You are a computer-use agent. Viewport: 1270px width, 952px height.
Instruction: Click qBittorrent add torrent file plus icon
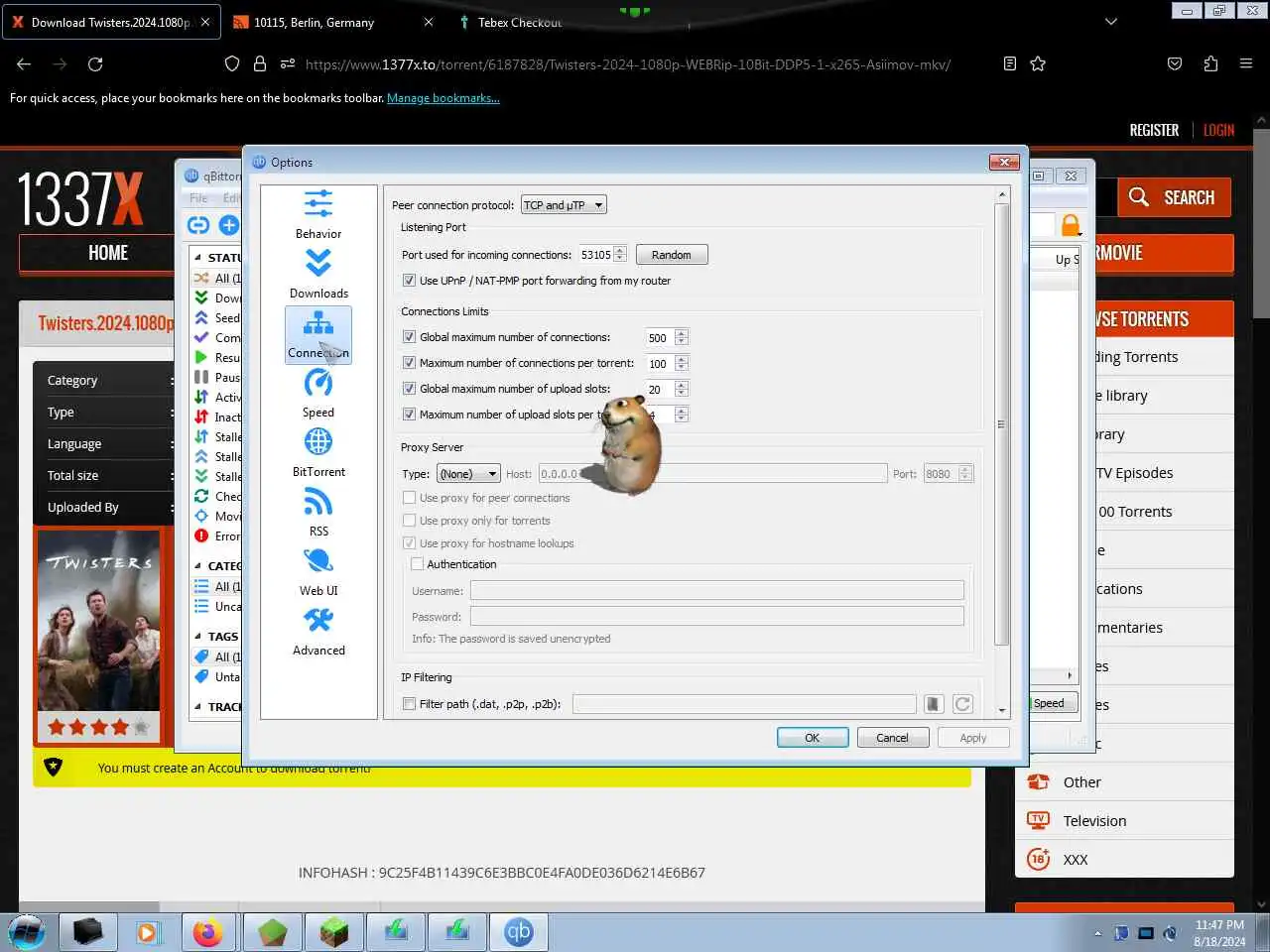tap(229, 225)
